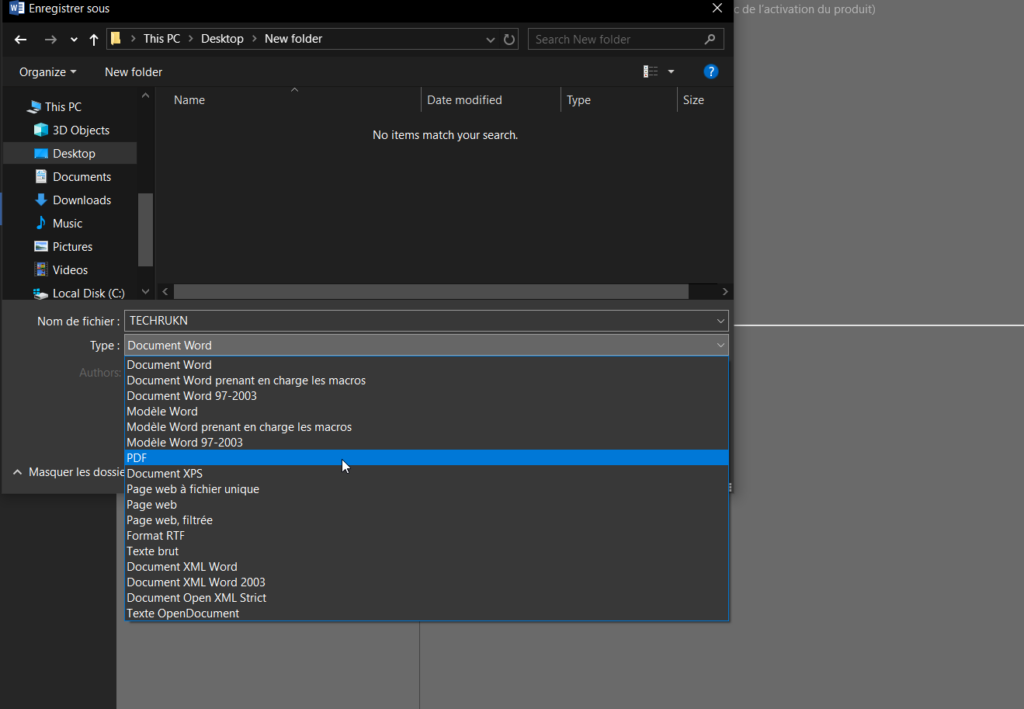
Task: Choose Document Word 97-2003 format
Action: pyautogui.click(x=426, y=396)
